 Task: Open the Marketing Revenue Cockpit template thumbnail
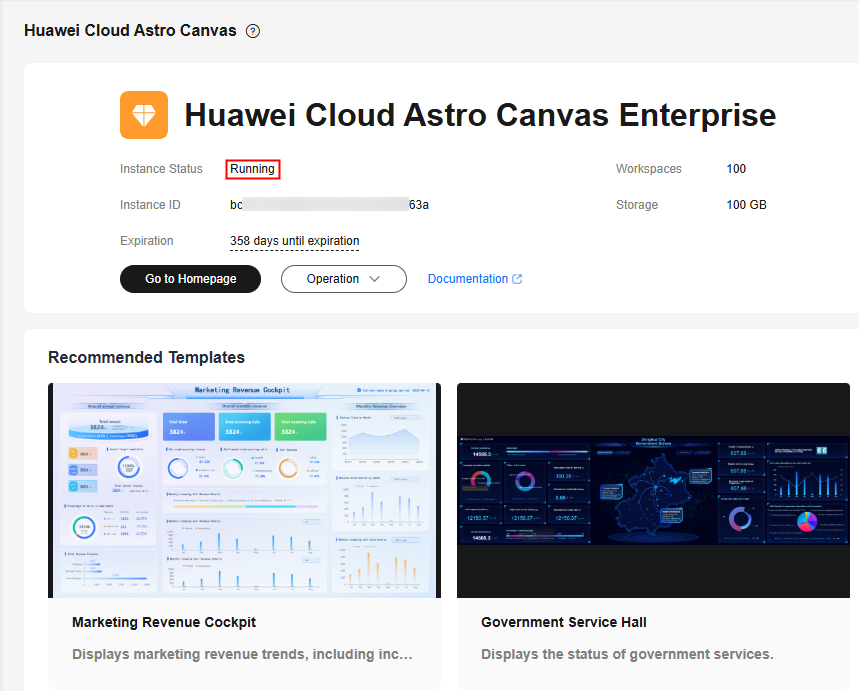point(244,490)
